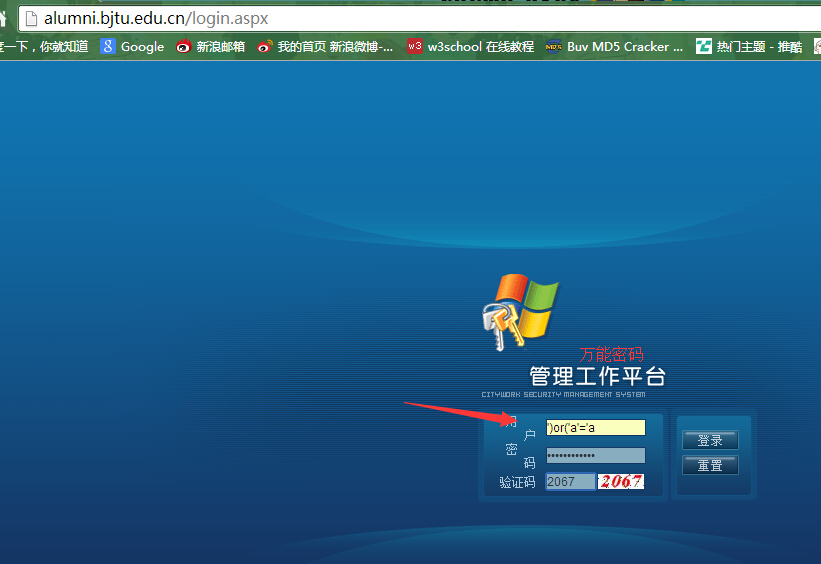Click the Google bookmark favicon
The image size is (821, 564).
(x=108, y=47)
